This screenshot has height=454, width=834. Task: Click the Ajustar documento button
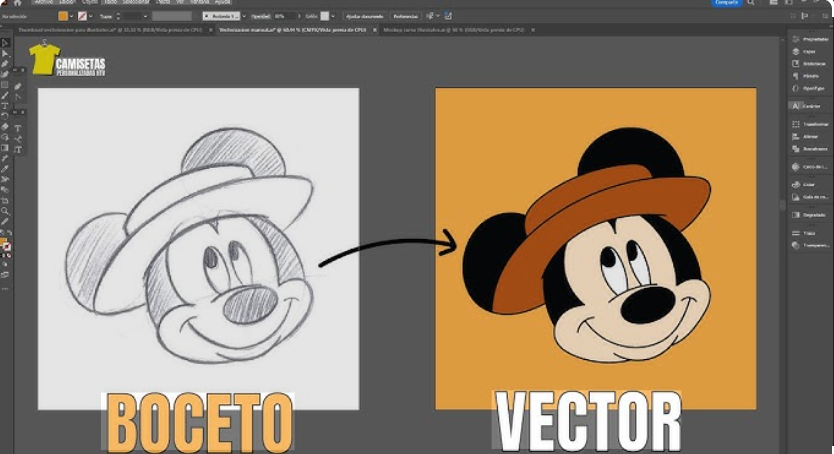[365, 16]
